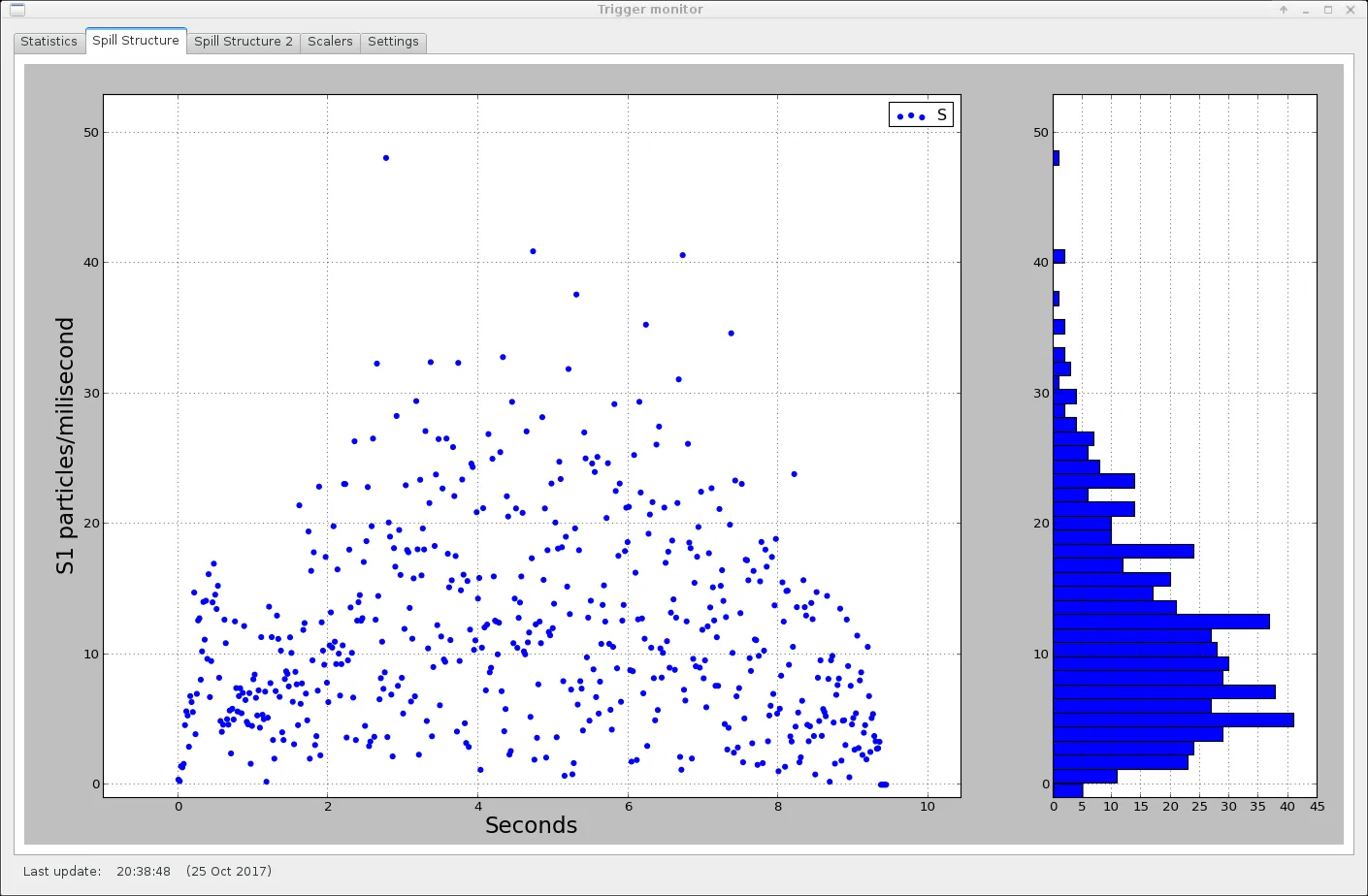Screen dimensions: 1368x896
Task: Select the Spill Structure tab
Action: [x=136, y=41]
